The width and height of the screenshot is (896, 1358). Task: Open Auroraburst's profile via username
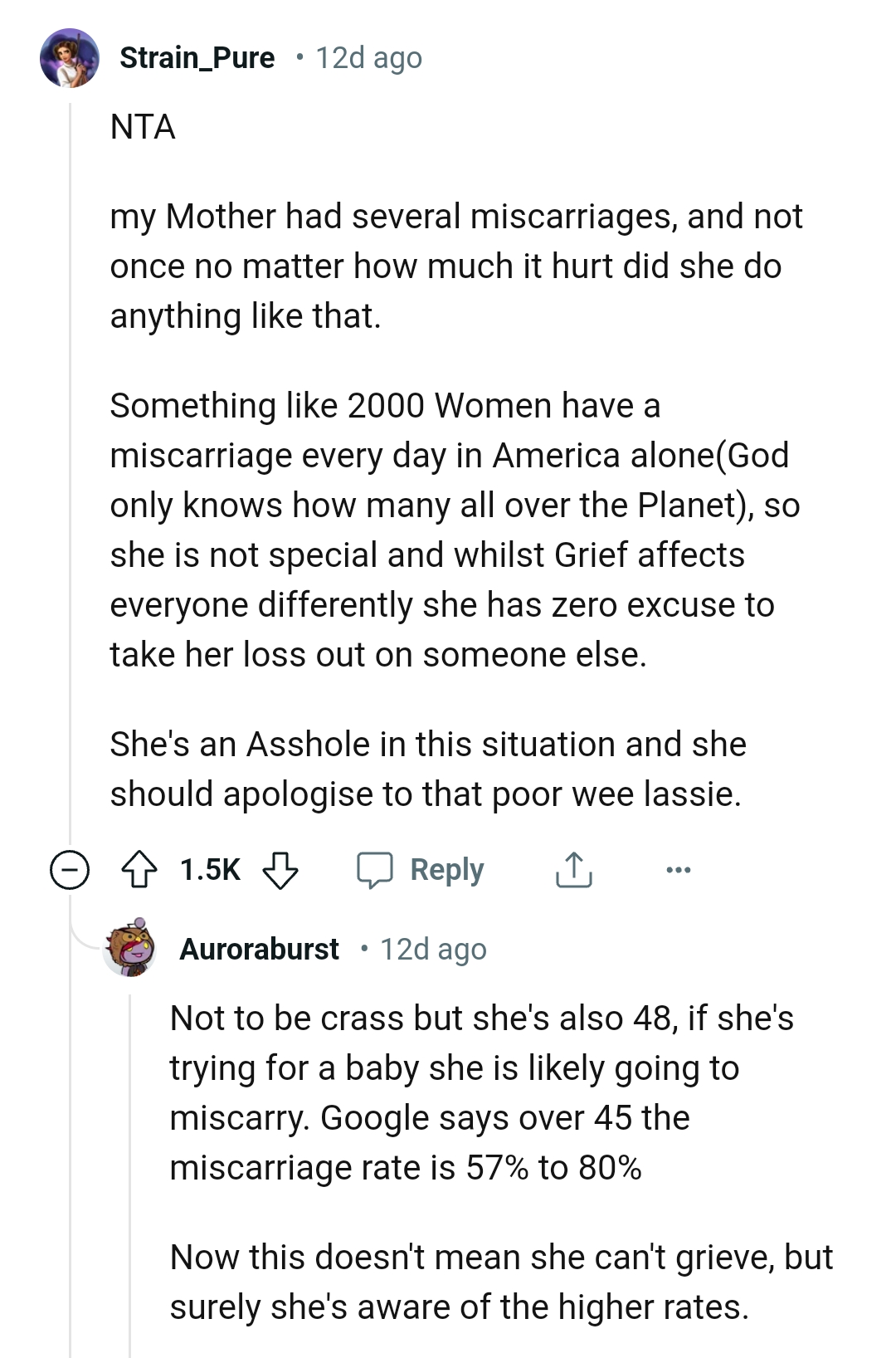pos(261,949)
